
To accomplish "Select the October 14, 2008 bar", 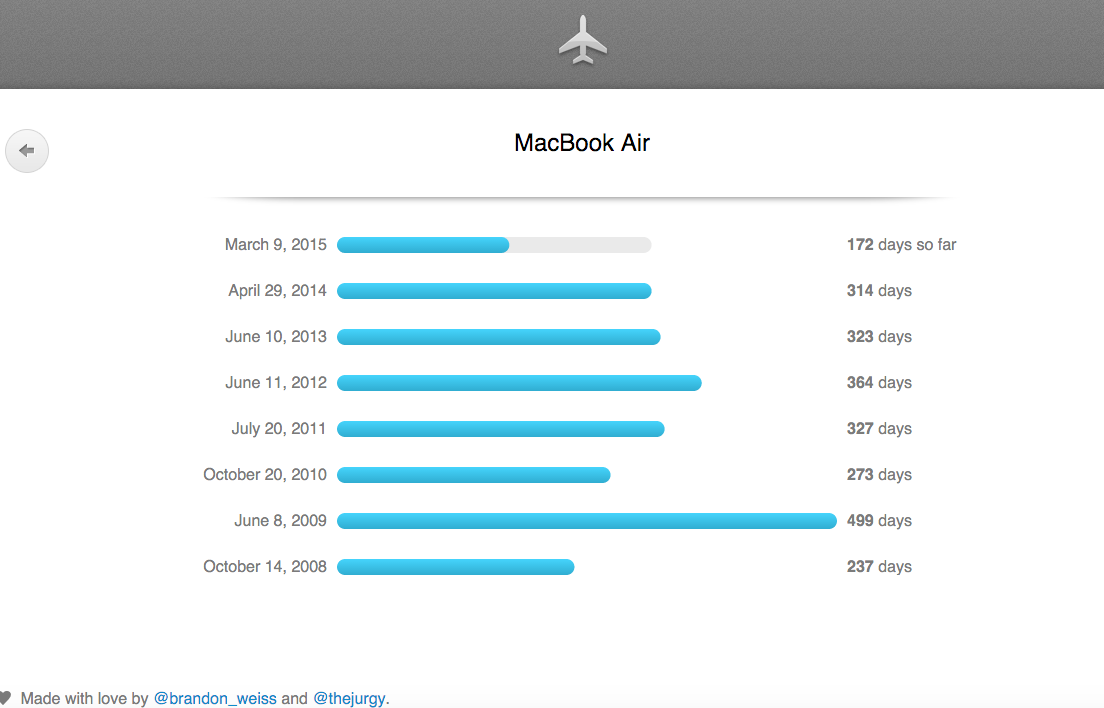I will pyautogui.click(x=456, y=567).
